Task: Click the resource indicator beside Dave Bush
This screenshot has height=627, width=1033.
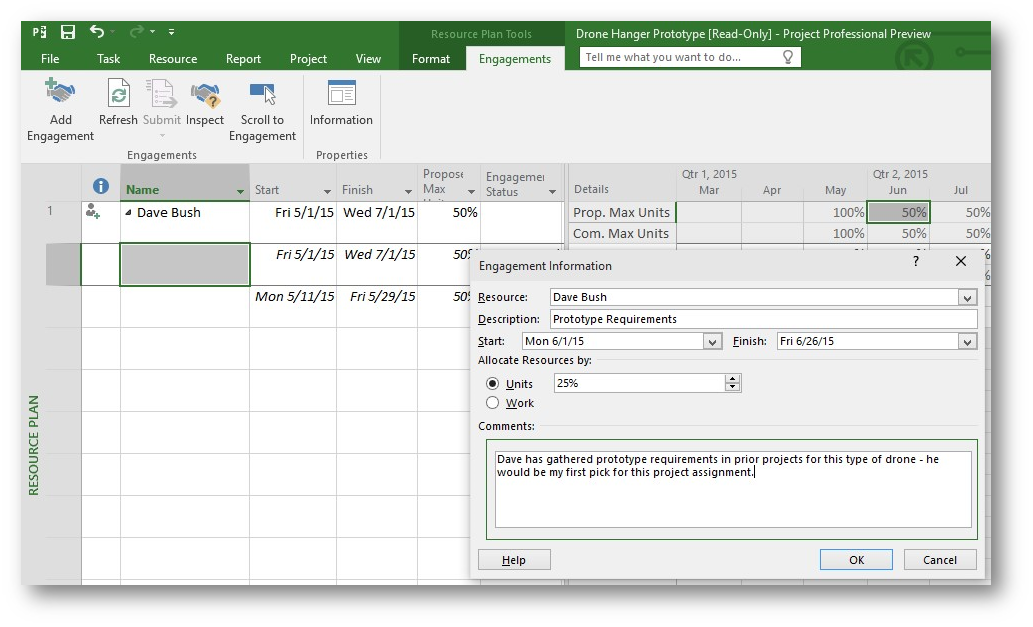Action: pos(93,211)
